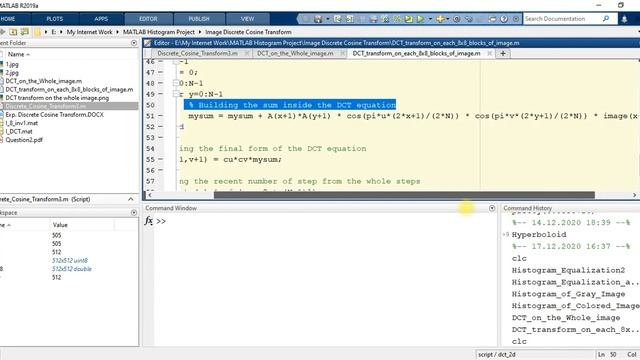Select I_DCT.mat in Current Folder
Image resolution: width=640 pixels, height=360 pixels.
coord(19,131)
